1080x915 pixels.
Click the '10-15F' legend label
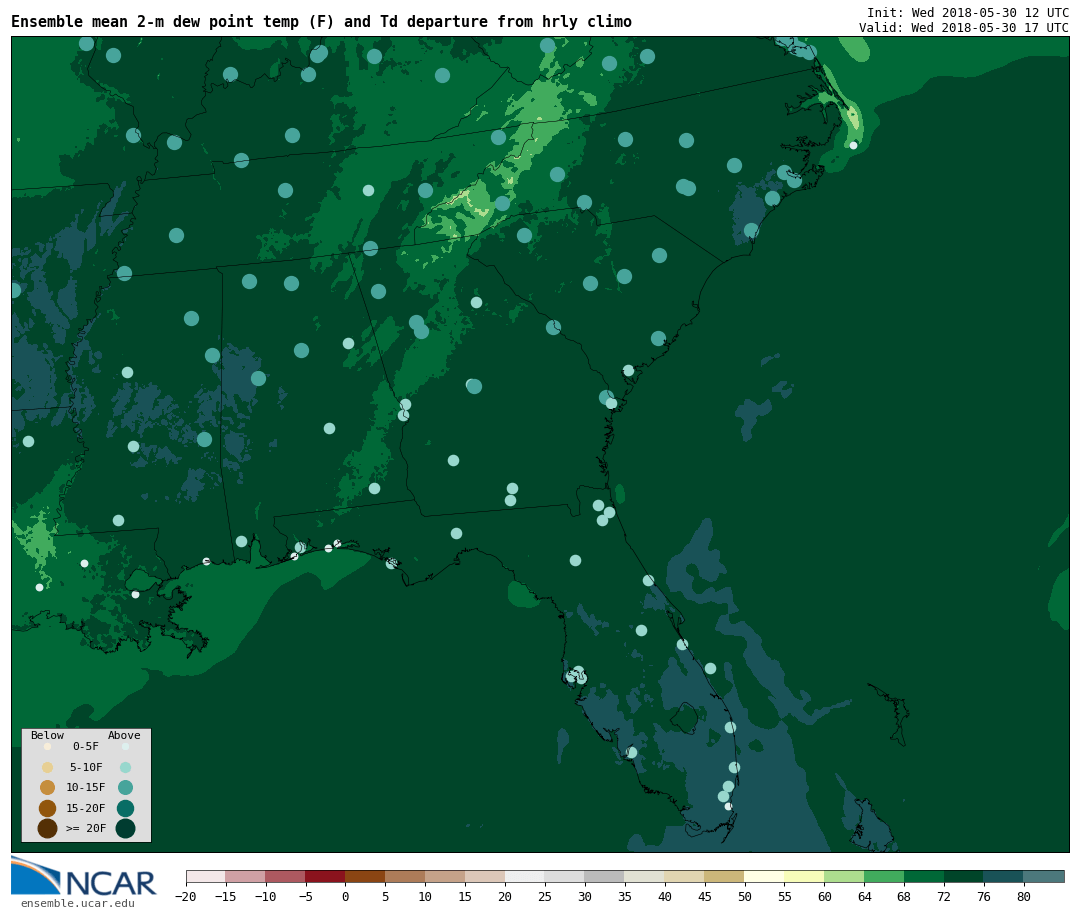point(86,787)
